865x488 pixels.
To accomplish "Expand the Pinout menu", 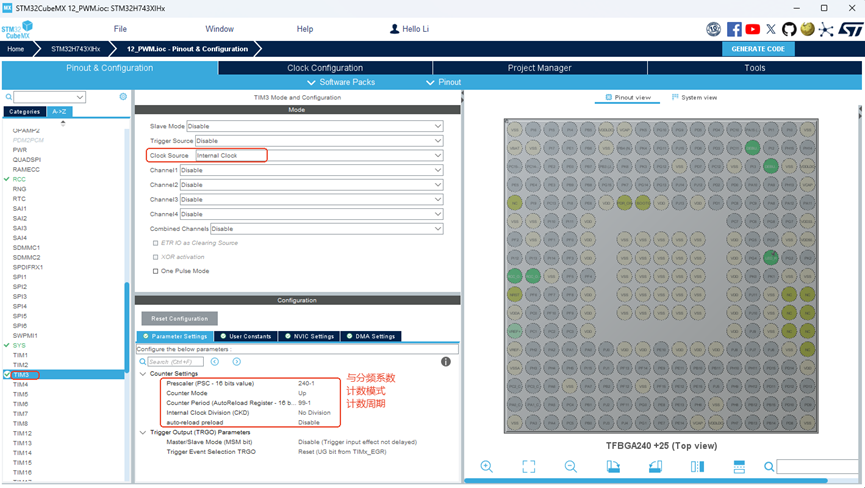I will click(444, 82).
